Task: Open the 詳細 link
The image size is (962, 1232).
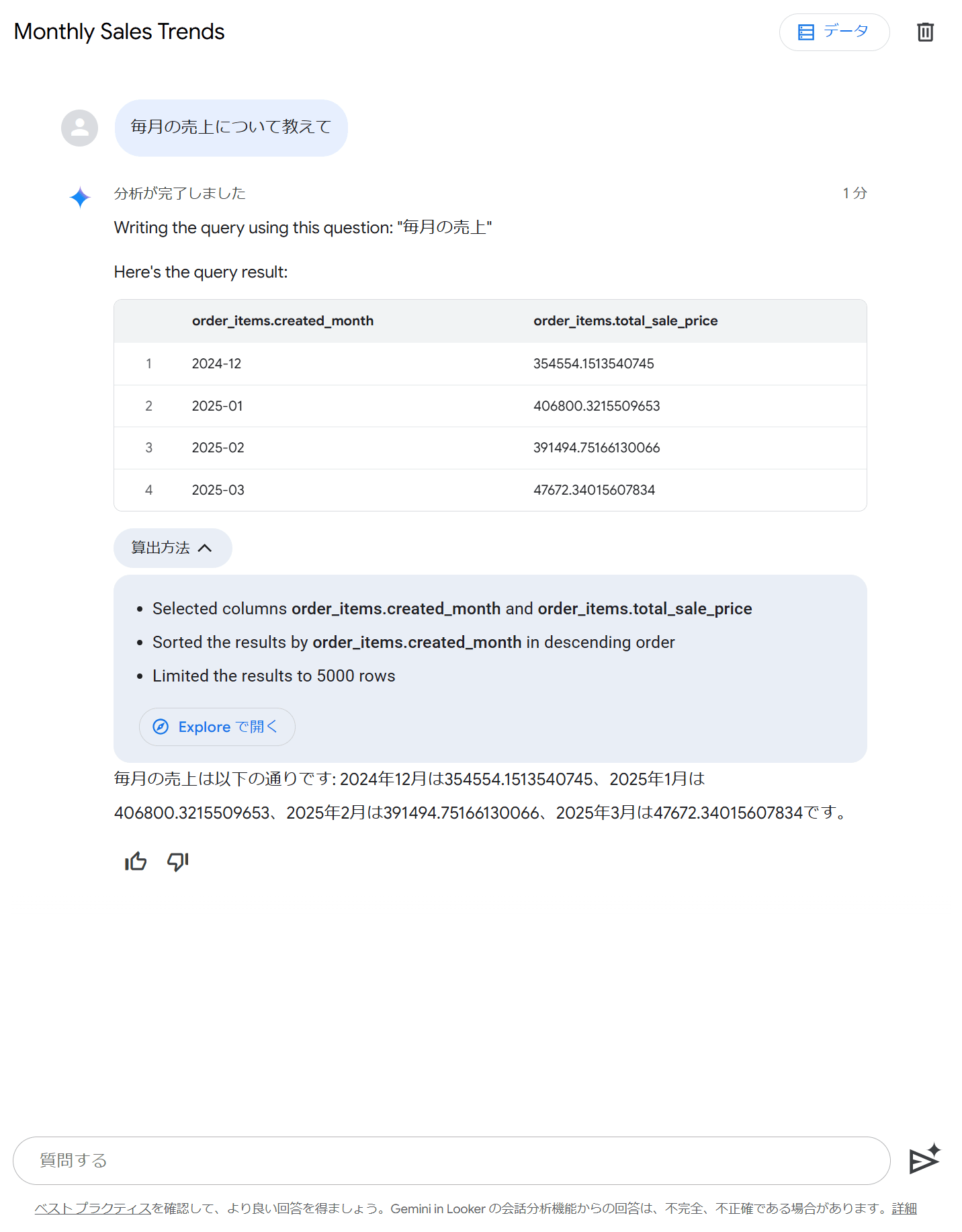Action: [904, 1208]
